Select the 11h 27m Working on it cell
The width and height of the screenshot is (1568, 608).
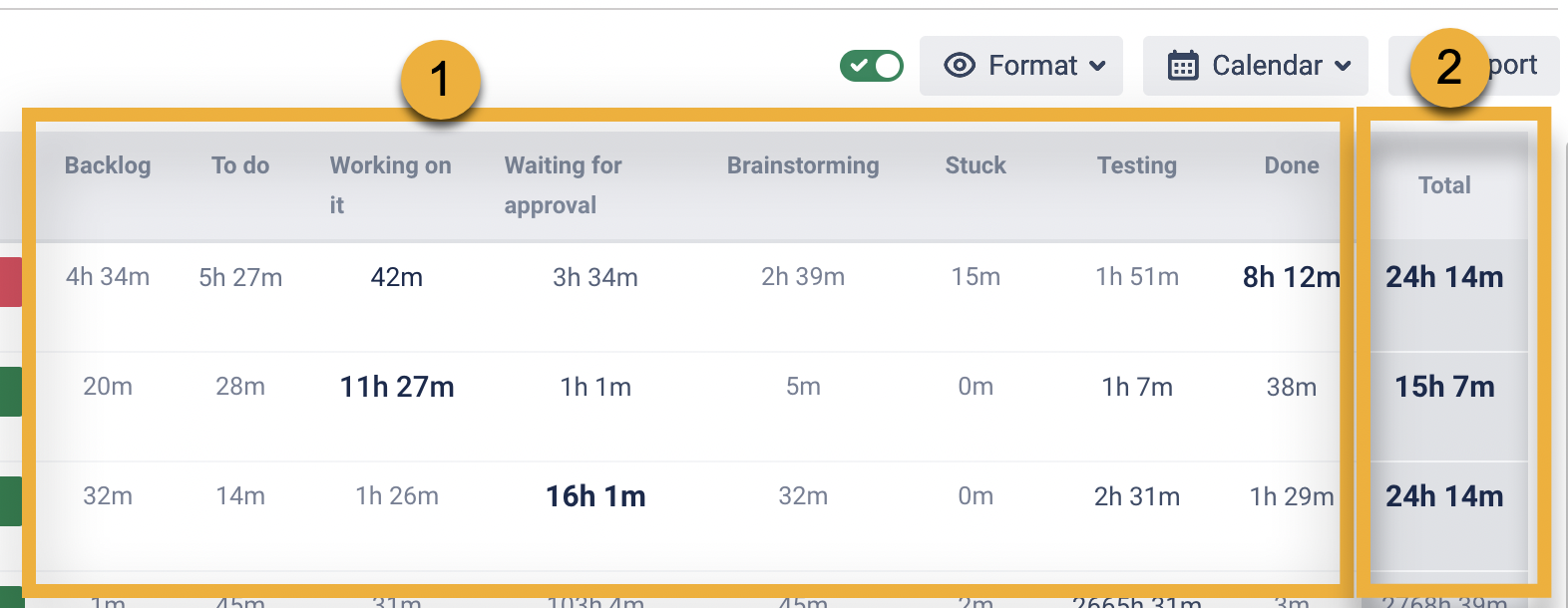(x=397, y=387)
